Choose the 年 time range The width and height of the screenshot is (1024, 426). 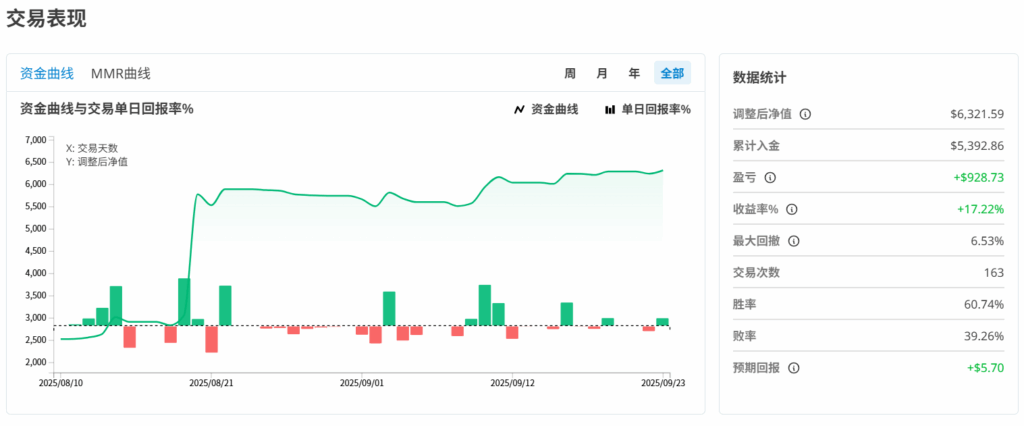[x=634, y=73]
